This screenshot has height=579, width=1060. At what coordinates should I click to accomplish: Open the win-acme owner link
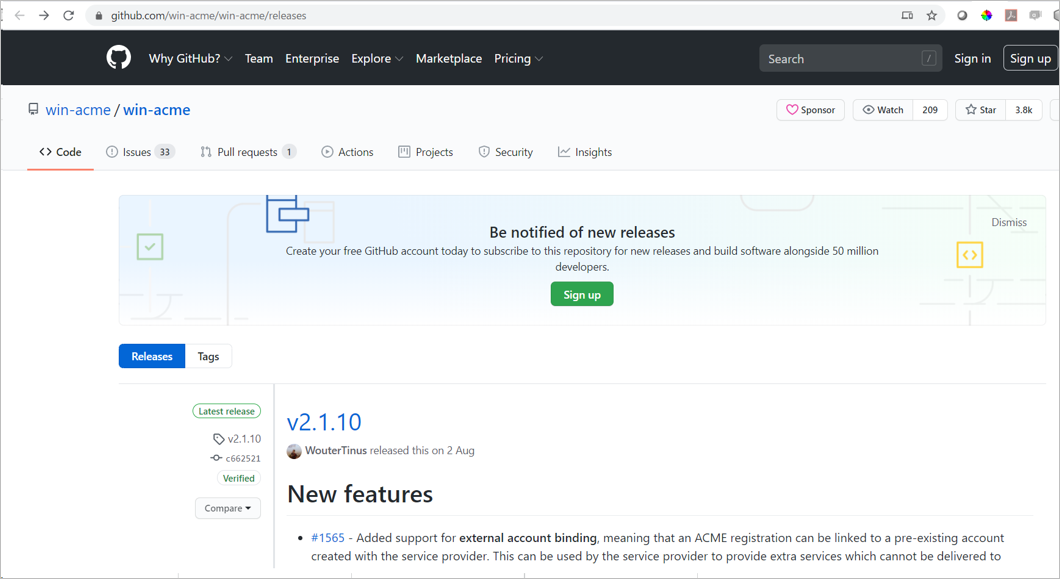pyautogui.click(x=78, y=110)
